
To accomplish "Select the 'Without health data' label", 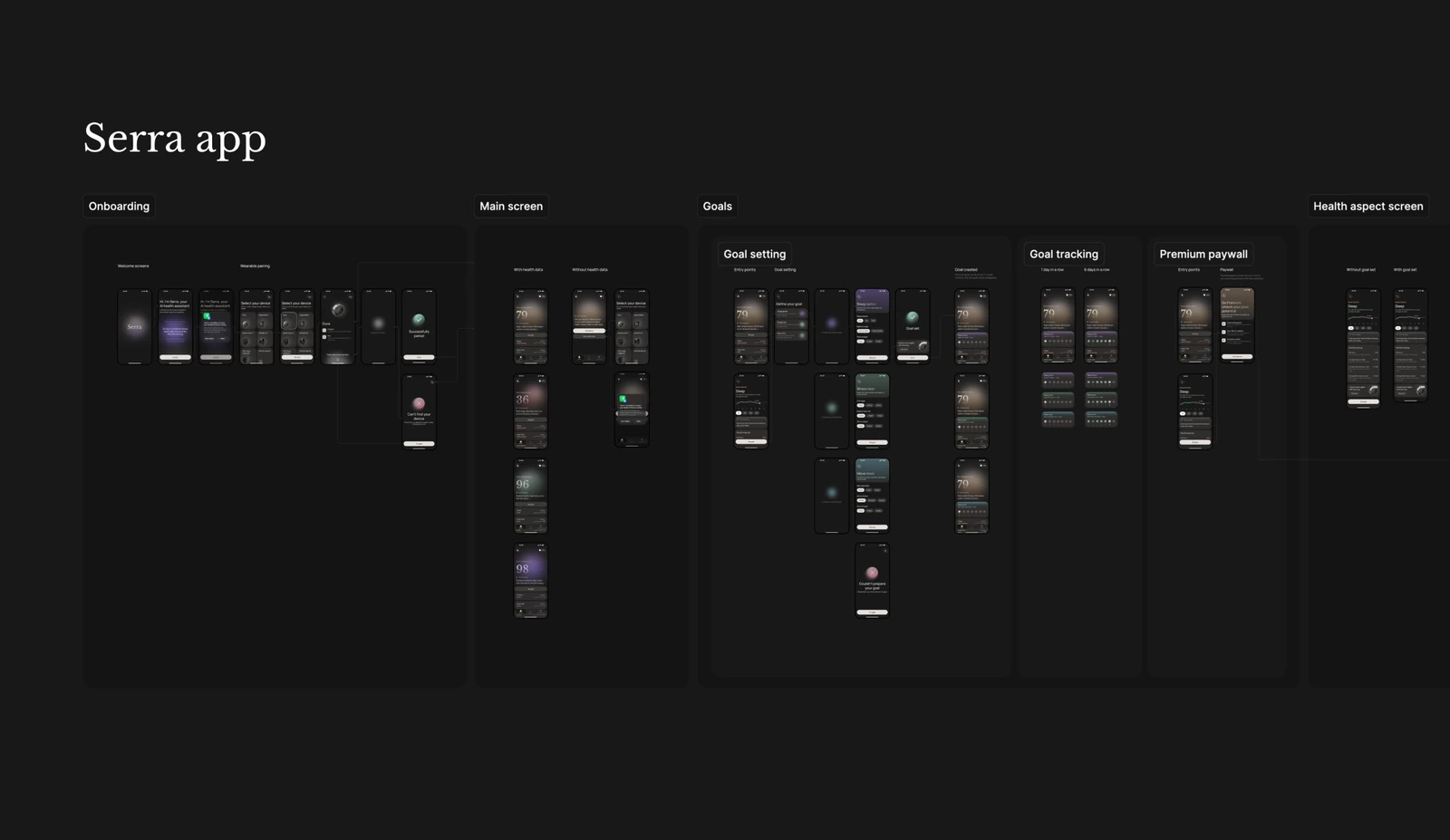I will (x=590, y=270).
